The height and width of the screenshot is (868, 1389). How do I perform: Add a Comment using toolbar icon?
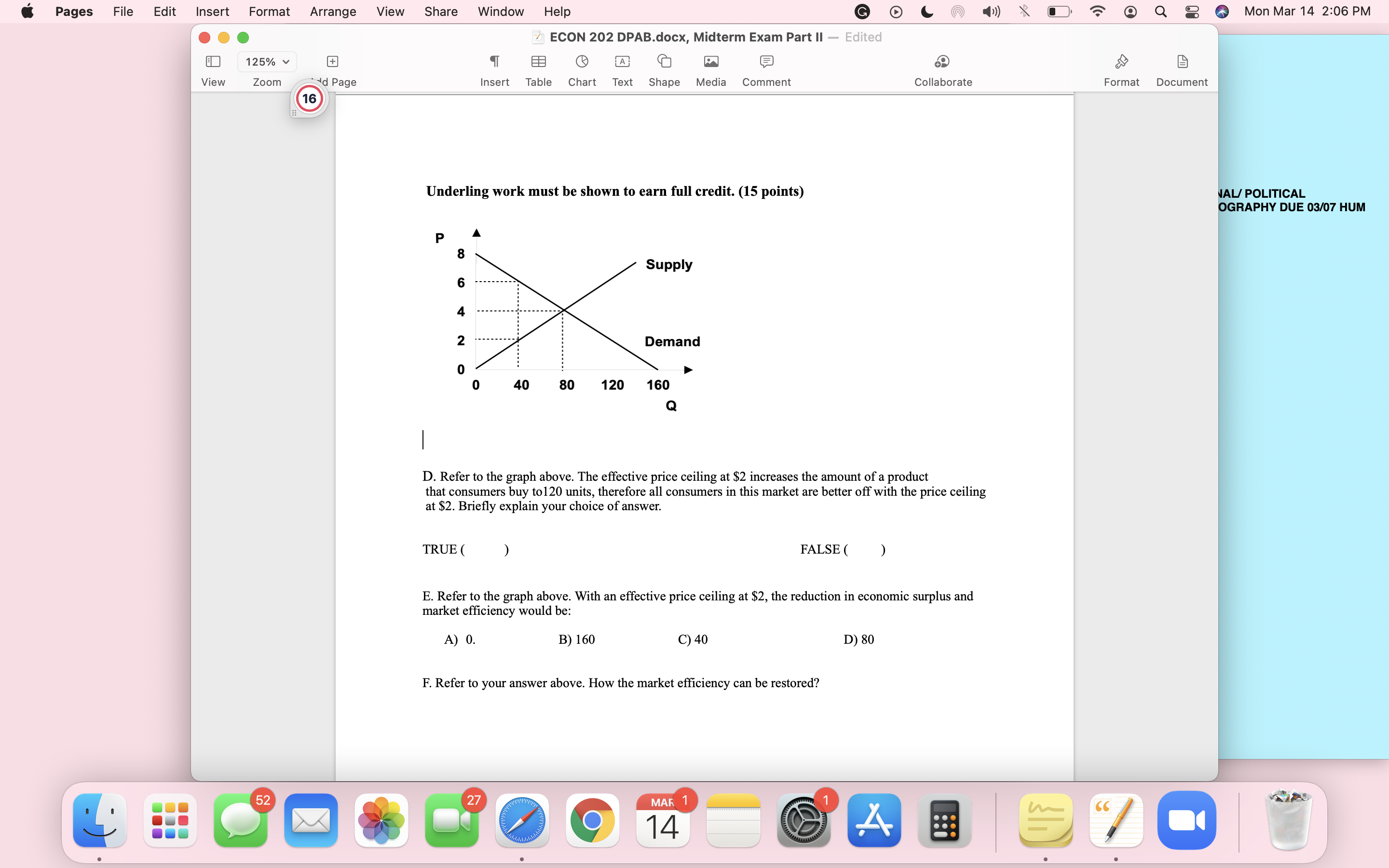(x=766, y=62)
